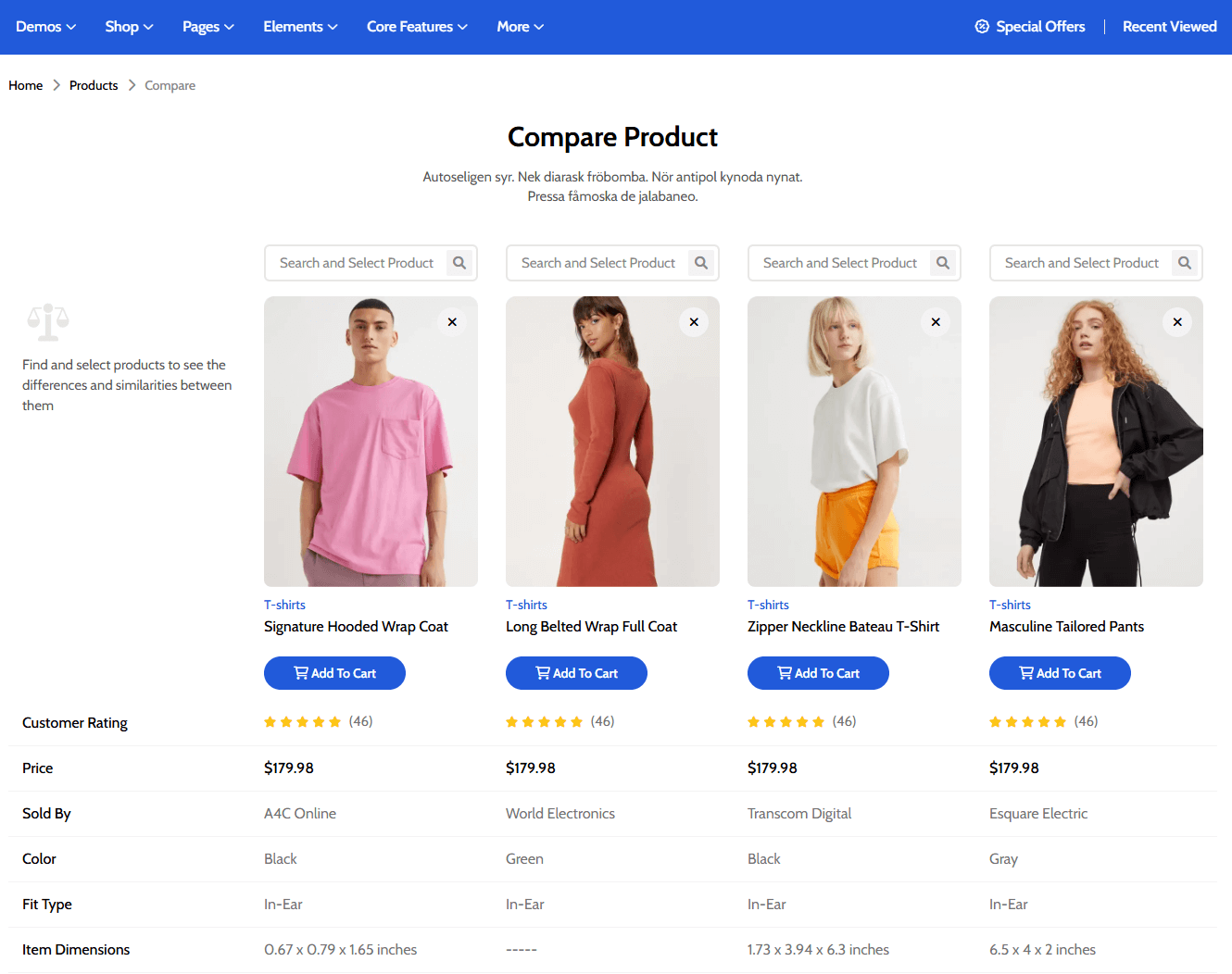The width and height of the screenshot is (1232, 974).
Task: Click the Special Offers badge icon
Action: point(982,27)
